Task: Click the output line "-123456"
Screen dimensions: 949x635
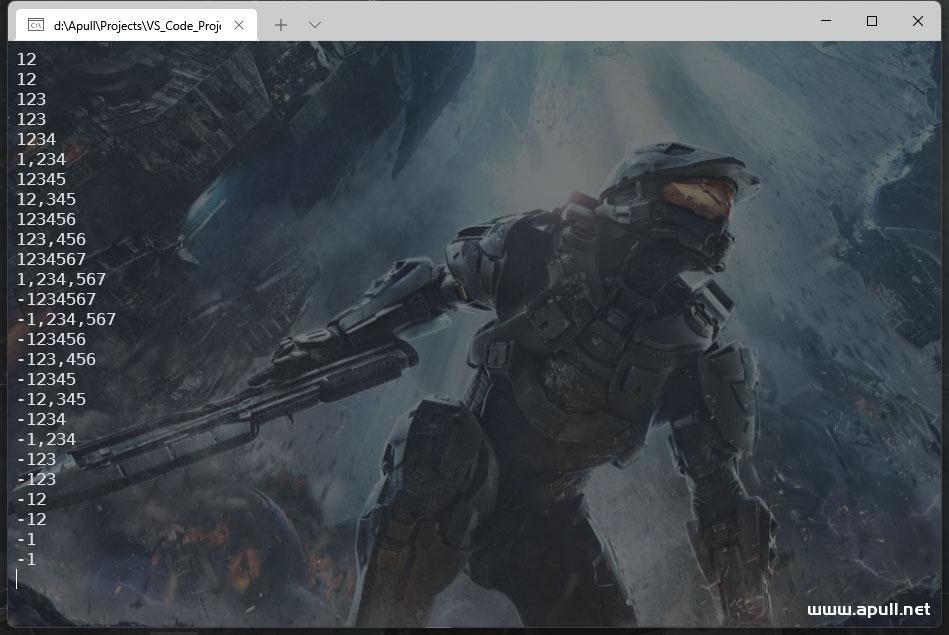Action: click(51, 339)
